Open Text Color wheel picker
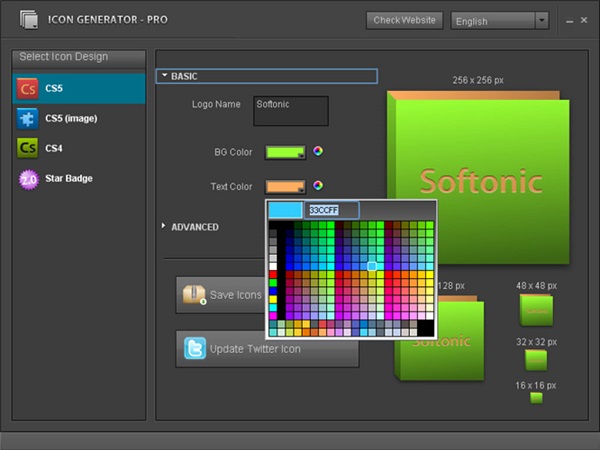The image size is (600, 450). [x=318, y=185]
